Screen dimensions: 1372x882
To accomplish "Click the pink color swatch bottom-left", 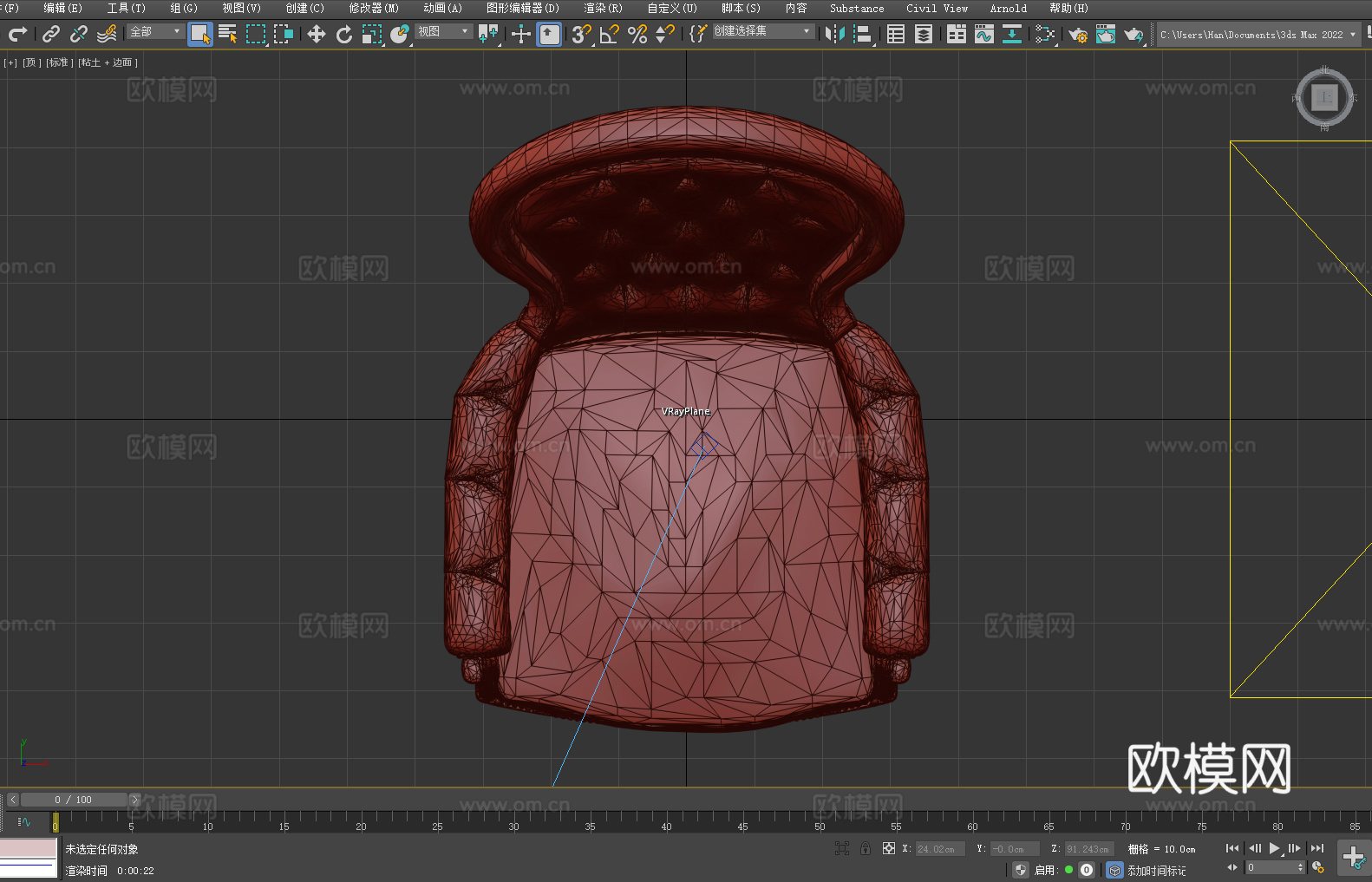I will (x=28, y=847).
